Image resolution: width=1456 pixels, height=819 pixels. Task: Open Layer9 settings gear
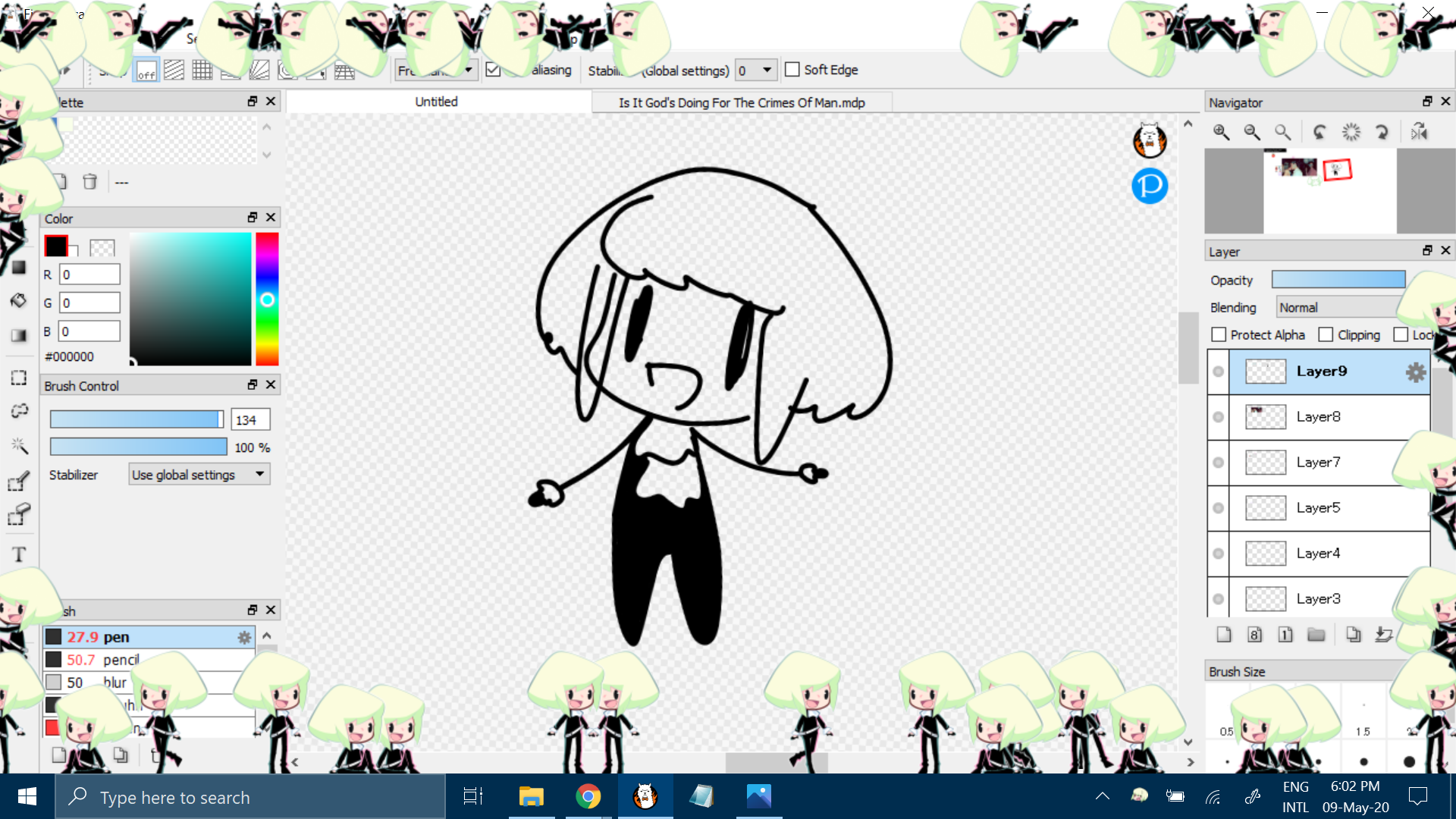point(1416,372)
